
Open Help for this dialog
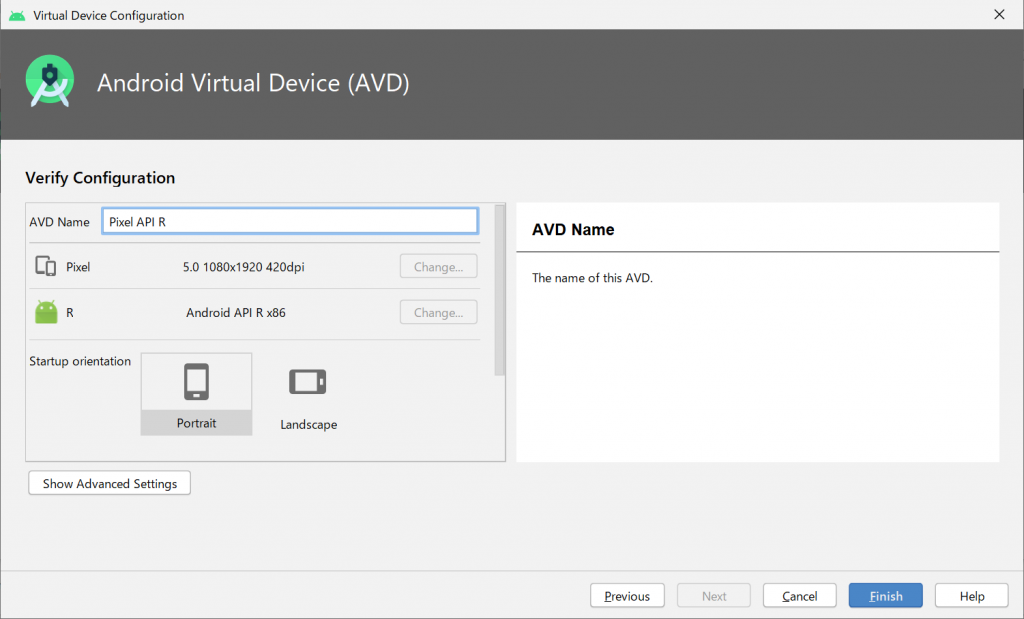click(x=972, y=596)
